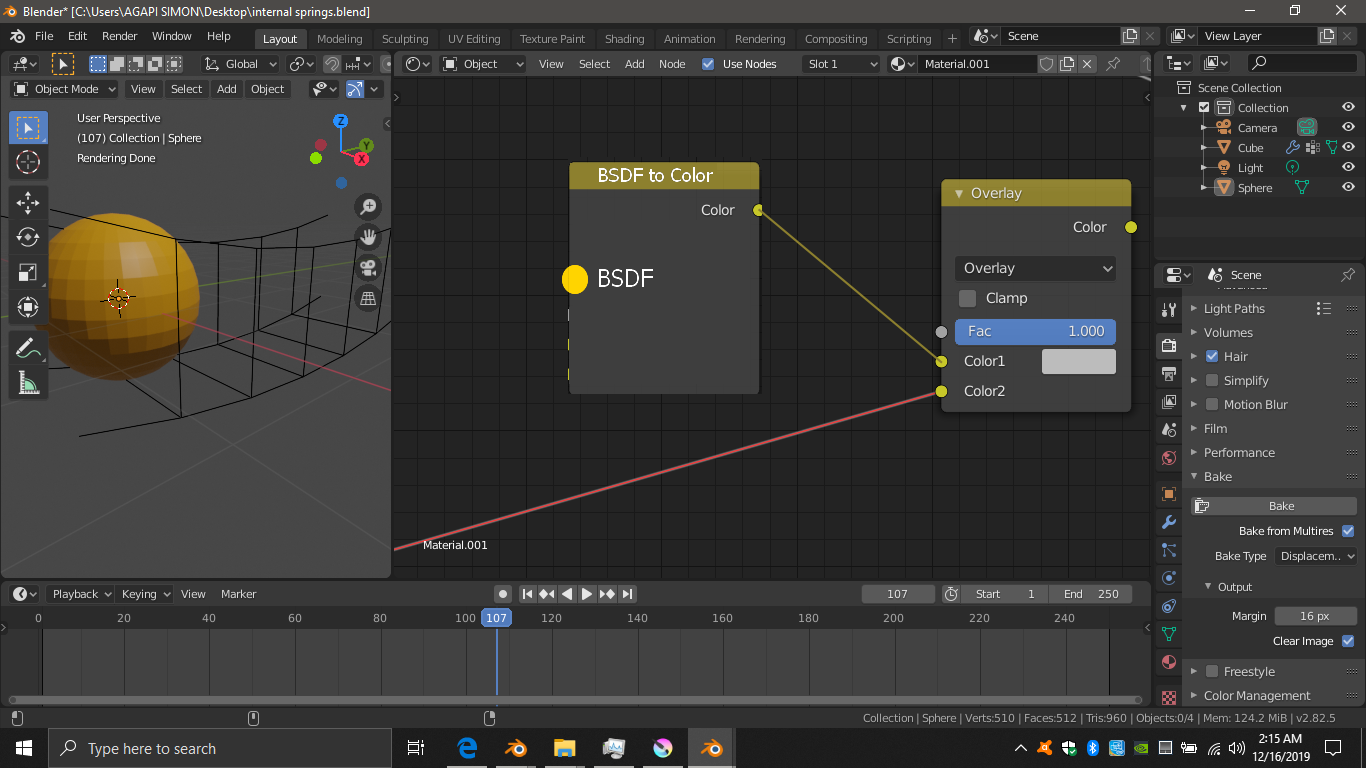Hide the Cube in outliner
Viewport: 1366px width, 768px height.
[1348, 147]
